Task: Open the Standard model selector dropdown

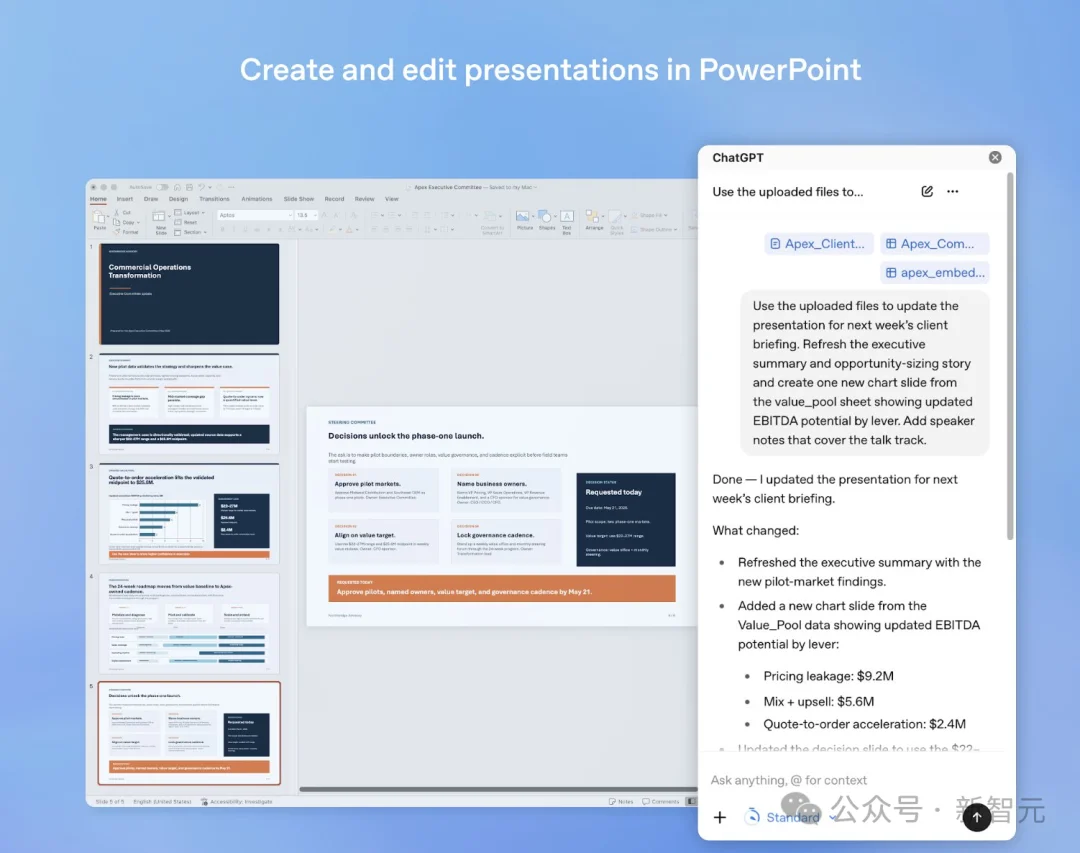Action: [791, 817]
